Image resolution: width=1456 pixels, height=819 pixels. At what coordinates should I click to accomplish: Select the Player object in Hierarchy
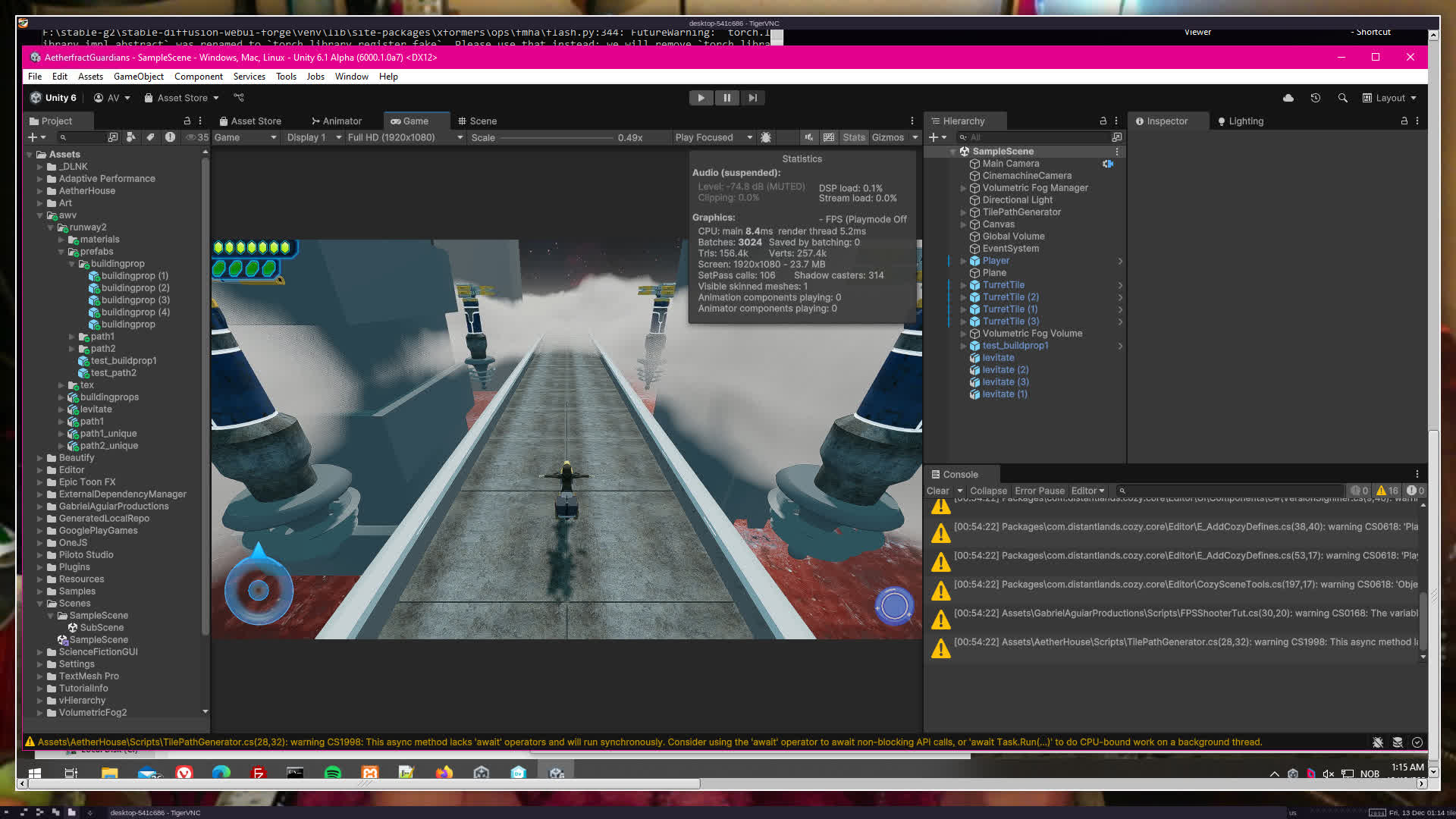point(995,261)
